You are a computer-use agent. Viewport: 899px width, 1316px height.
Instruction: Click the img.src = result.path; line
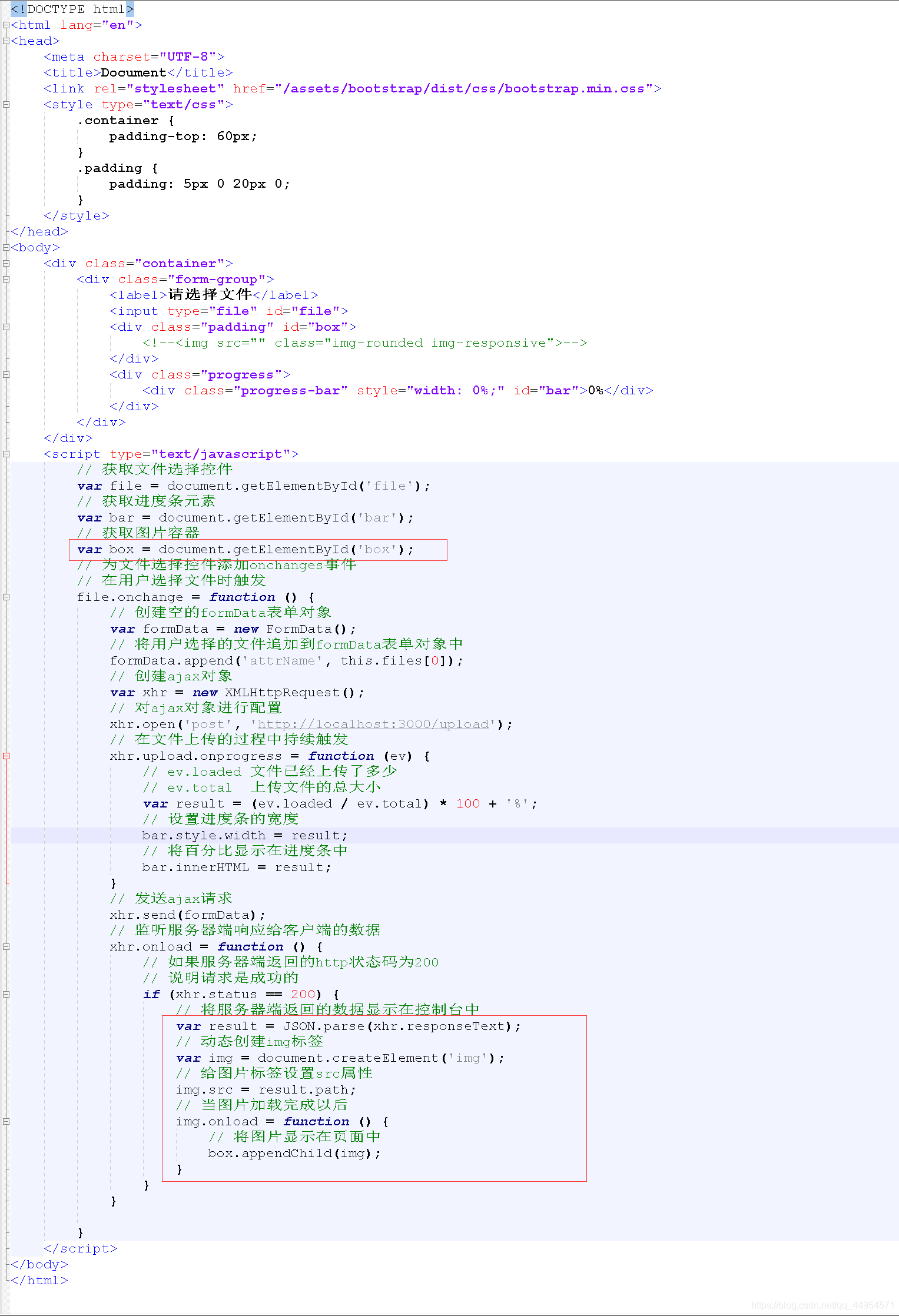(266, 1090)
